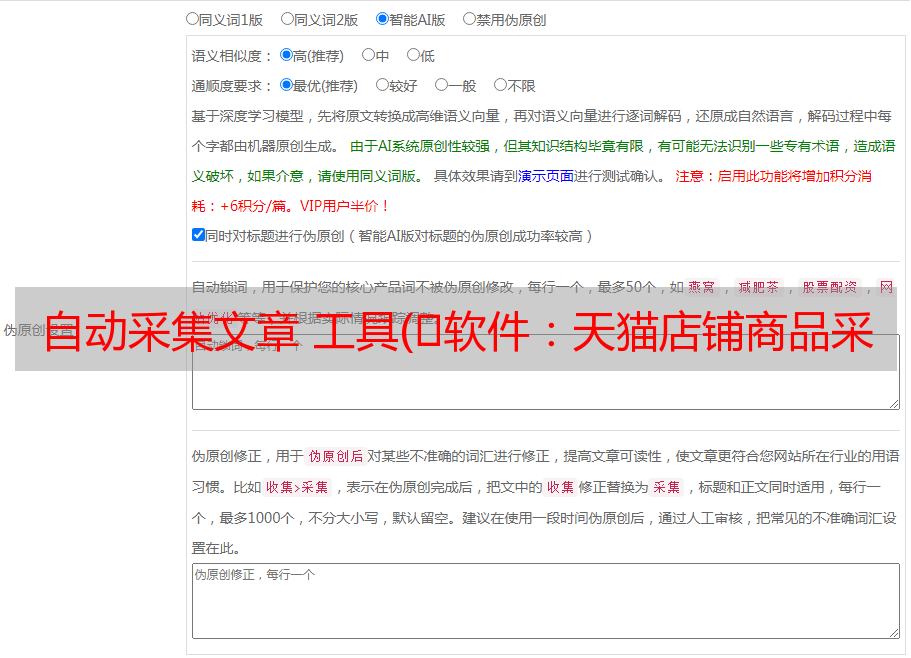
Task: Set 通顺度要求 to 较好
Action: [382, 85]
